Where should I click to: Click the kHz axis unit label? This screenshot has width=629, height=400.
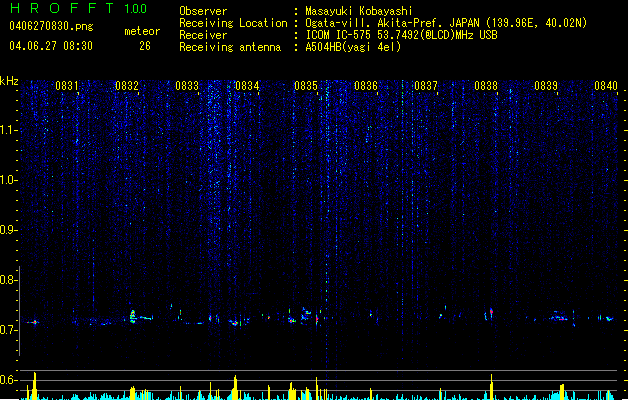click(9, 81)
